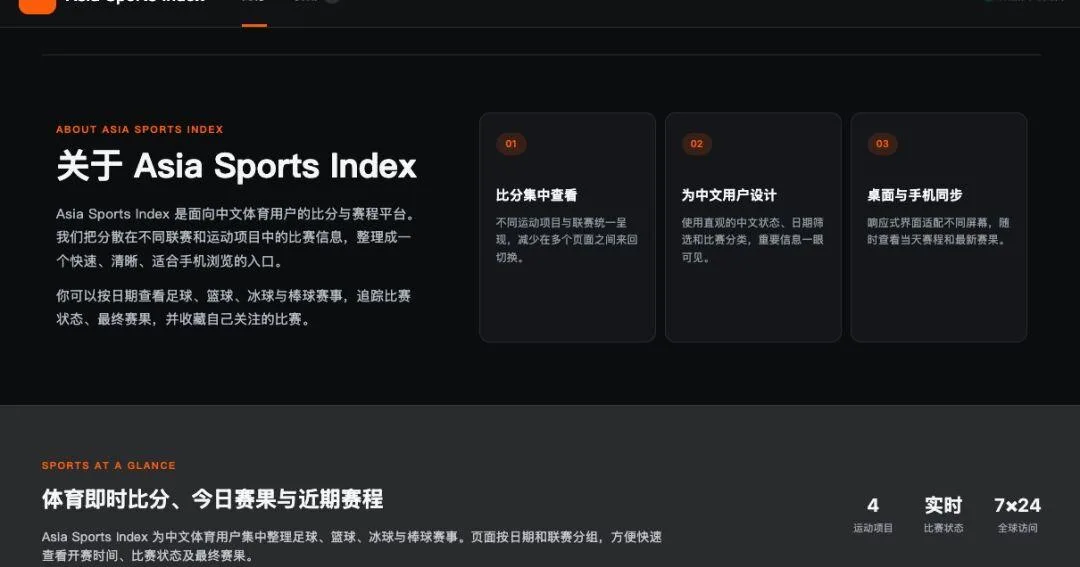
Task: Click the description starting 响应式界面适配不同屏幕
Action: click(938, 231)
